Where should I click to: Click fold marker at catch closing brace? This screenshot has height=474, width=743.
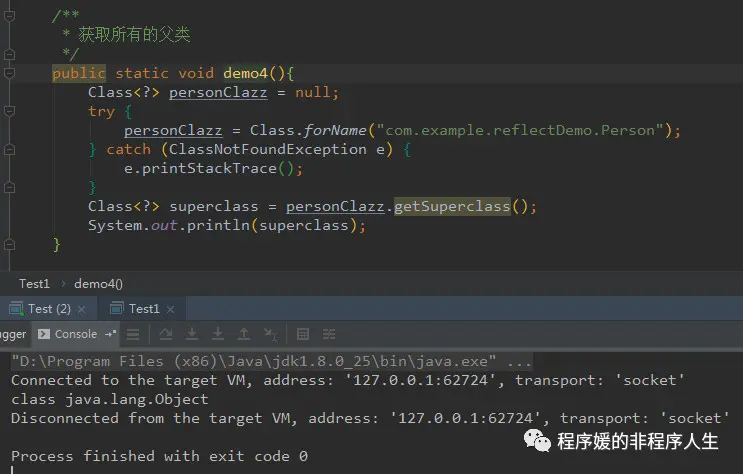point(9,188)
